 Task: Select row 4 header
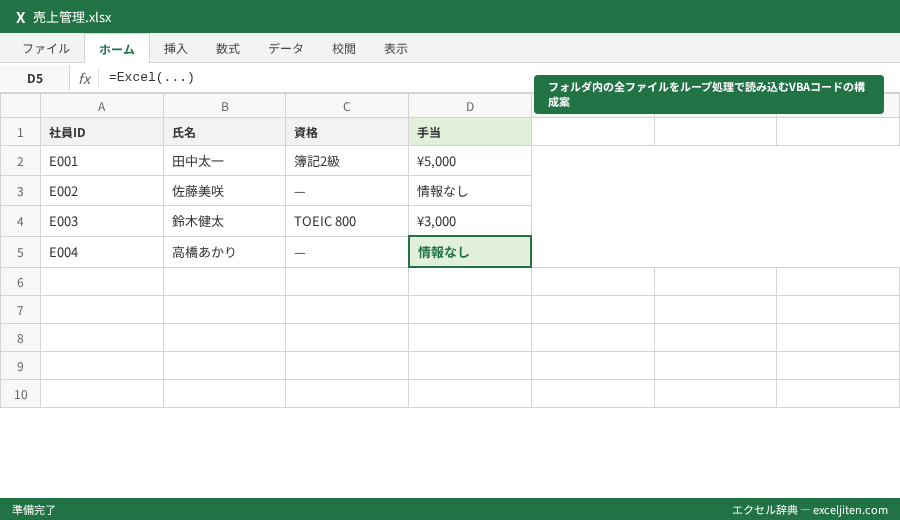point(20,221)
